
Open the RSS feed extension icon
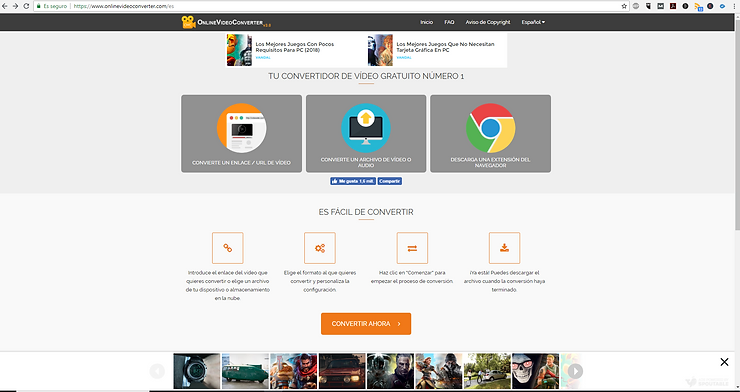[698, 7]
